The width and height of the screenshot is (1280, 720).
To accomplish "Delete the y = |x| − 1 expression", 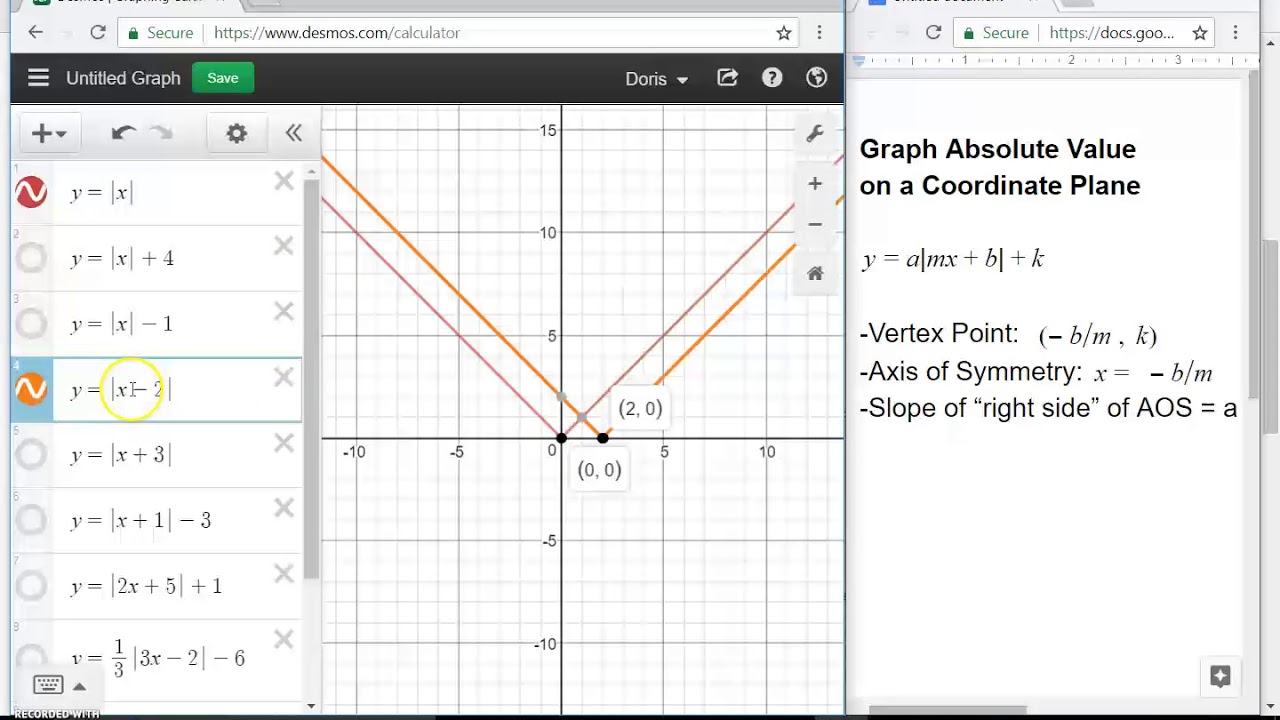I will [284, 312].
